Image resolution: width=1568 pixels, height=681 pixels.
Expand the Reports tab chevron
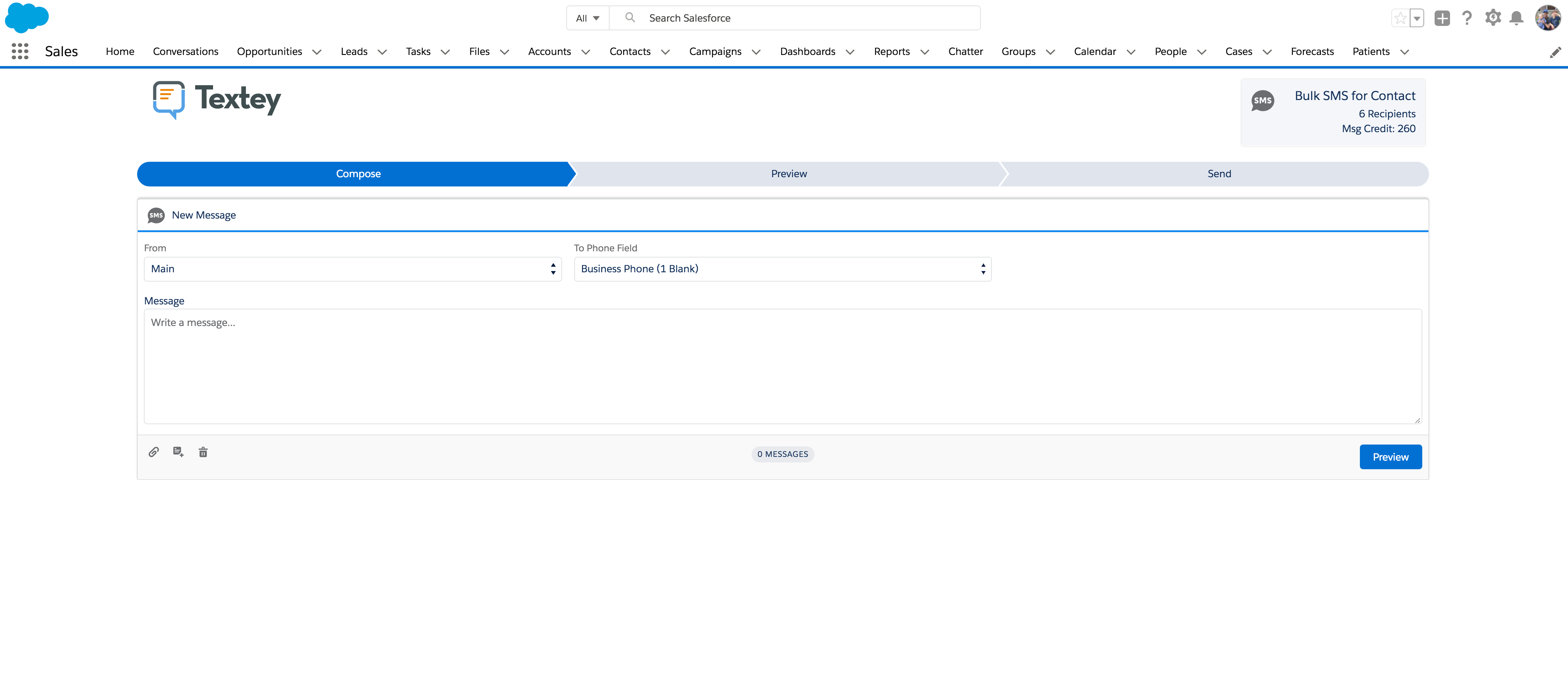coord(924,52)
